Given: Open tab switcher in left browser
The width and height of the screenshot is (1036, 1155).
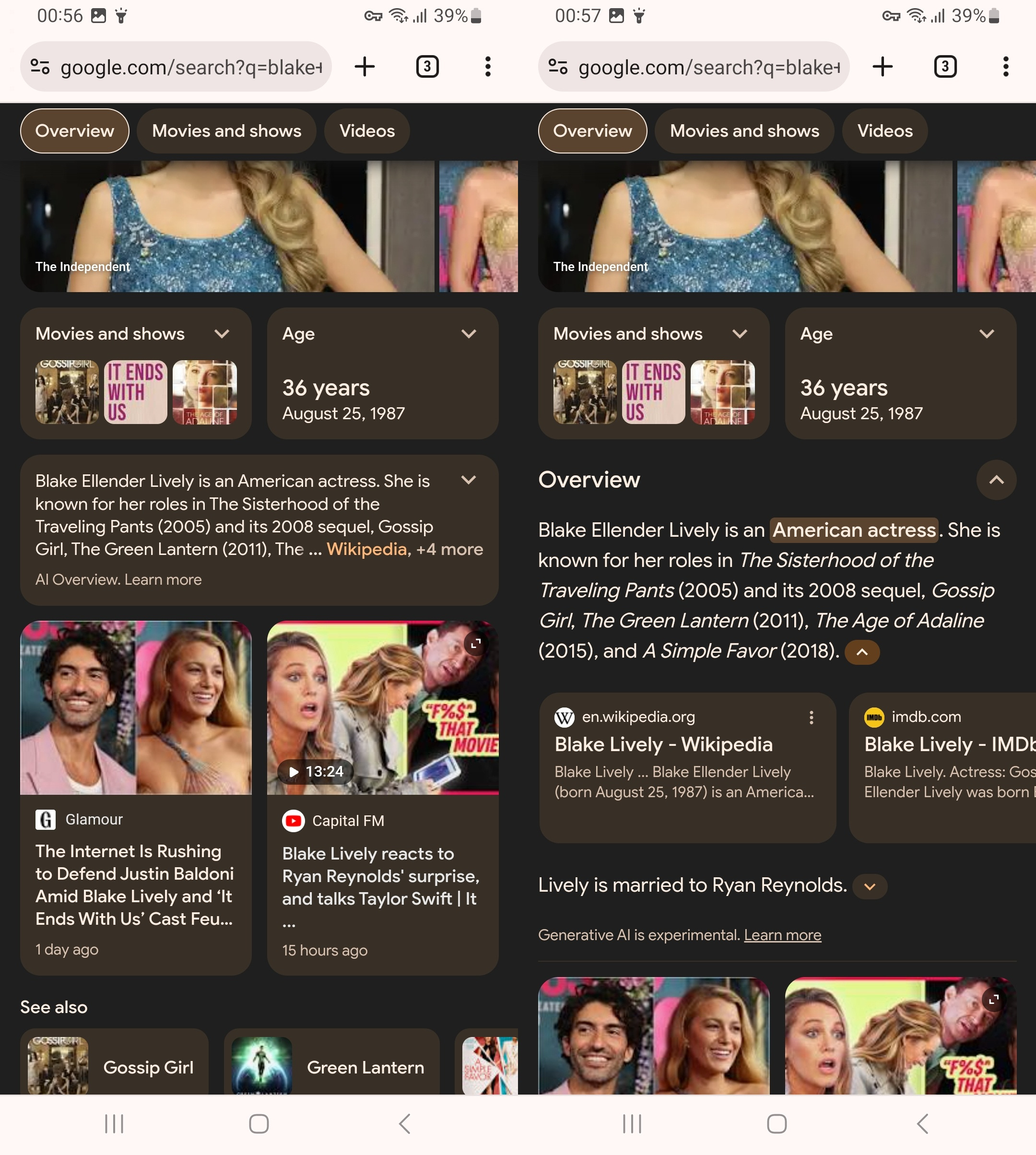Looking at the screenshot, I should [427, 67].
